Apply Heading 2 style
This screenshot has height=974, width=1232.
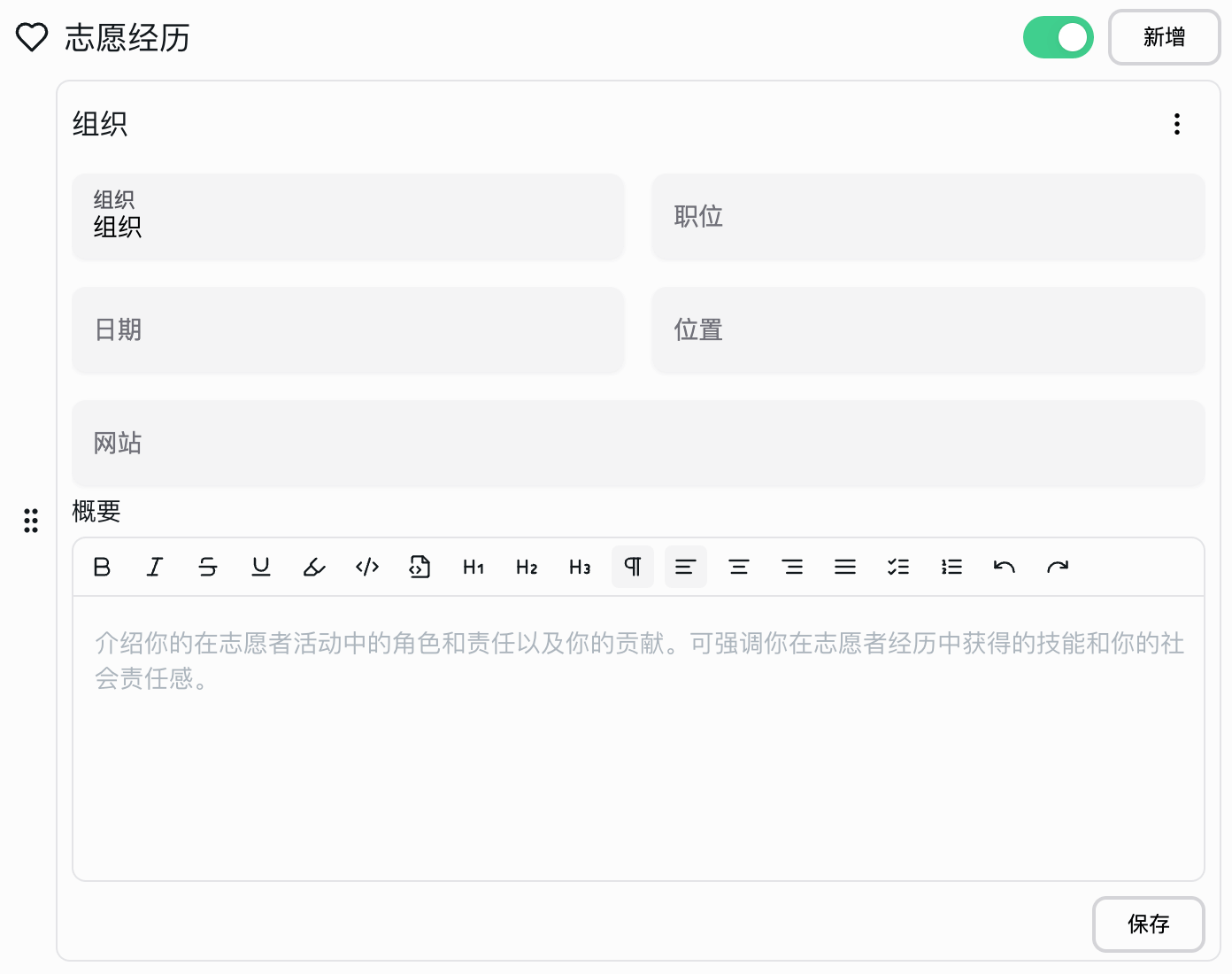527,567
